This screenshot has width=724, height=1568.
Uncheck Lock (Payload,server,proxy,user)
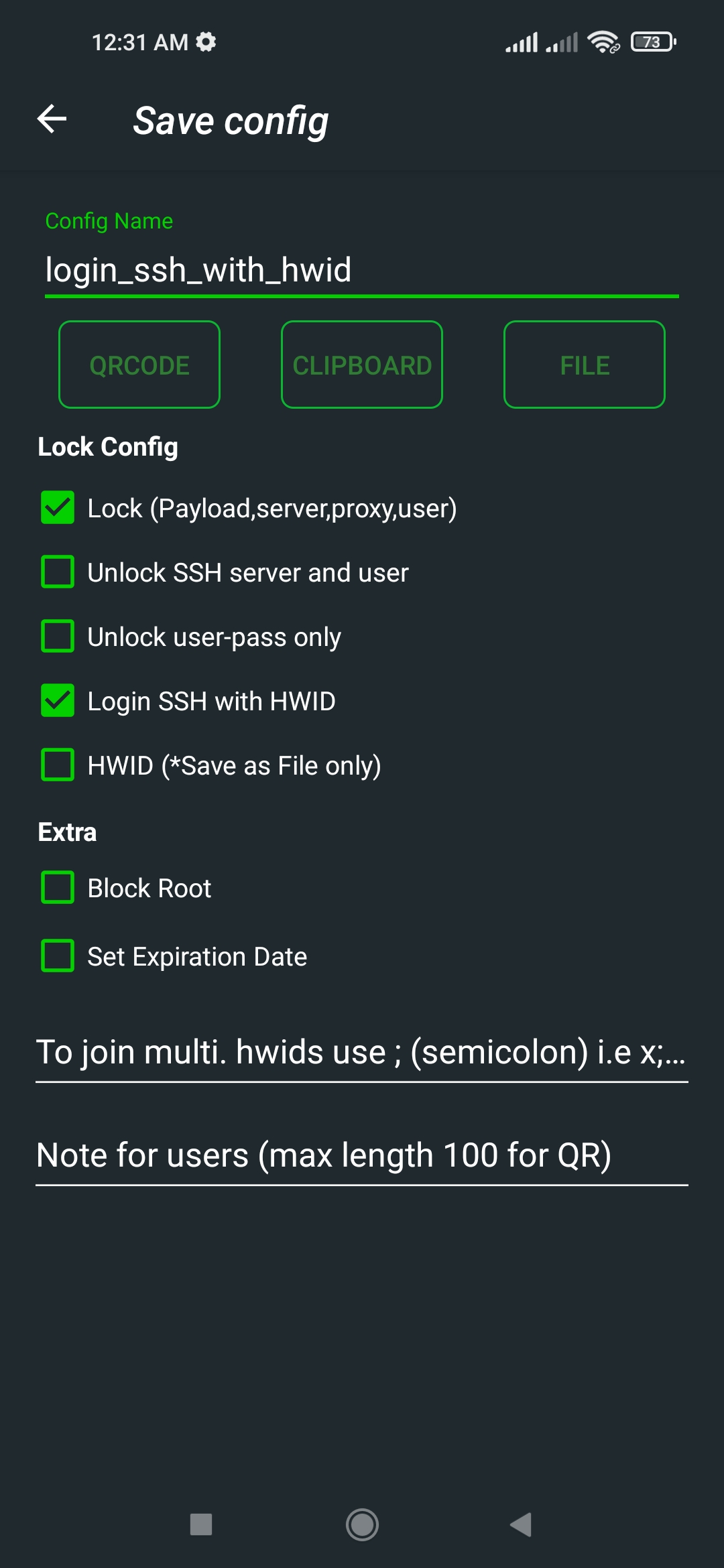point(58,509)
